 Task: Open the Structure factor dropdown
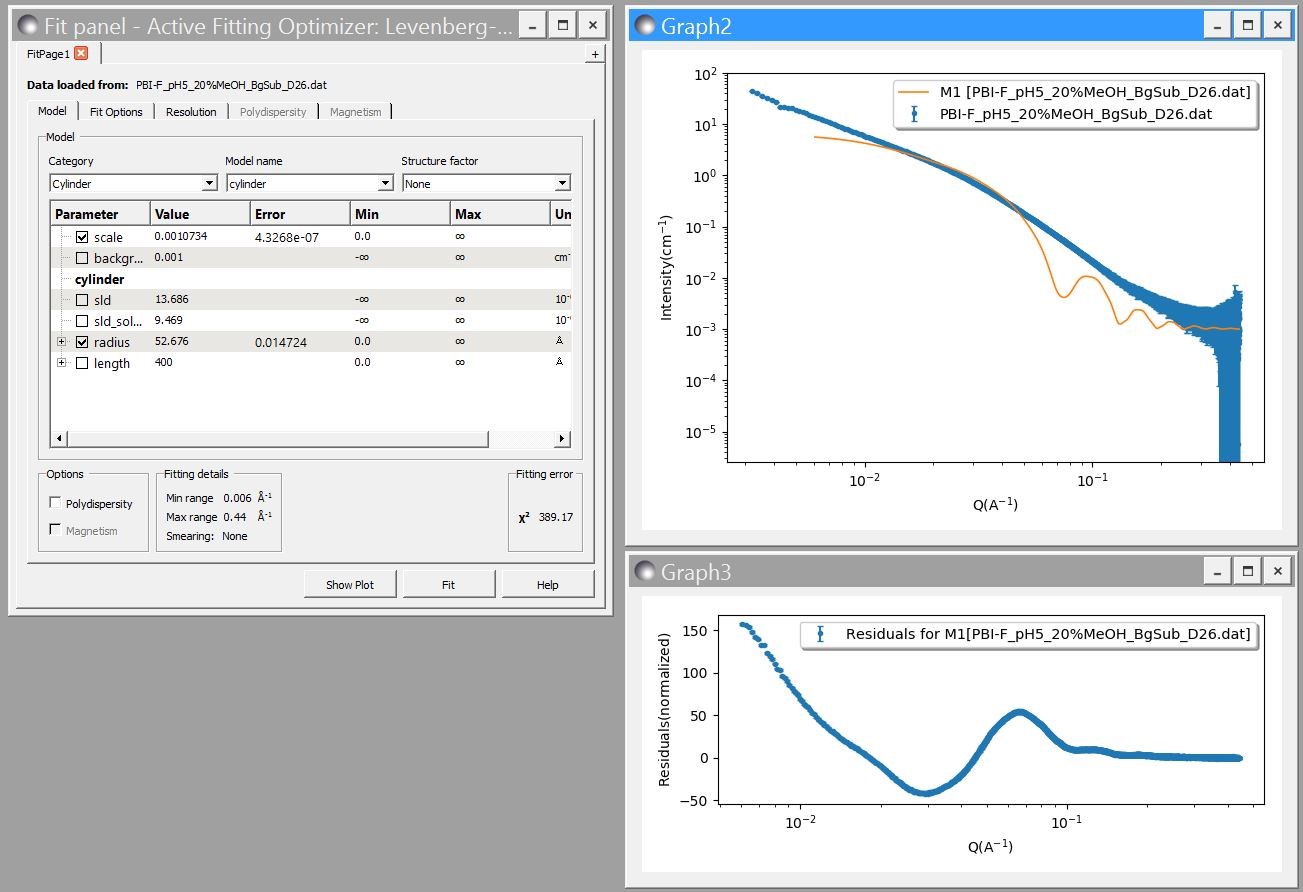pos(486,183)
